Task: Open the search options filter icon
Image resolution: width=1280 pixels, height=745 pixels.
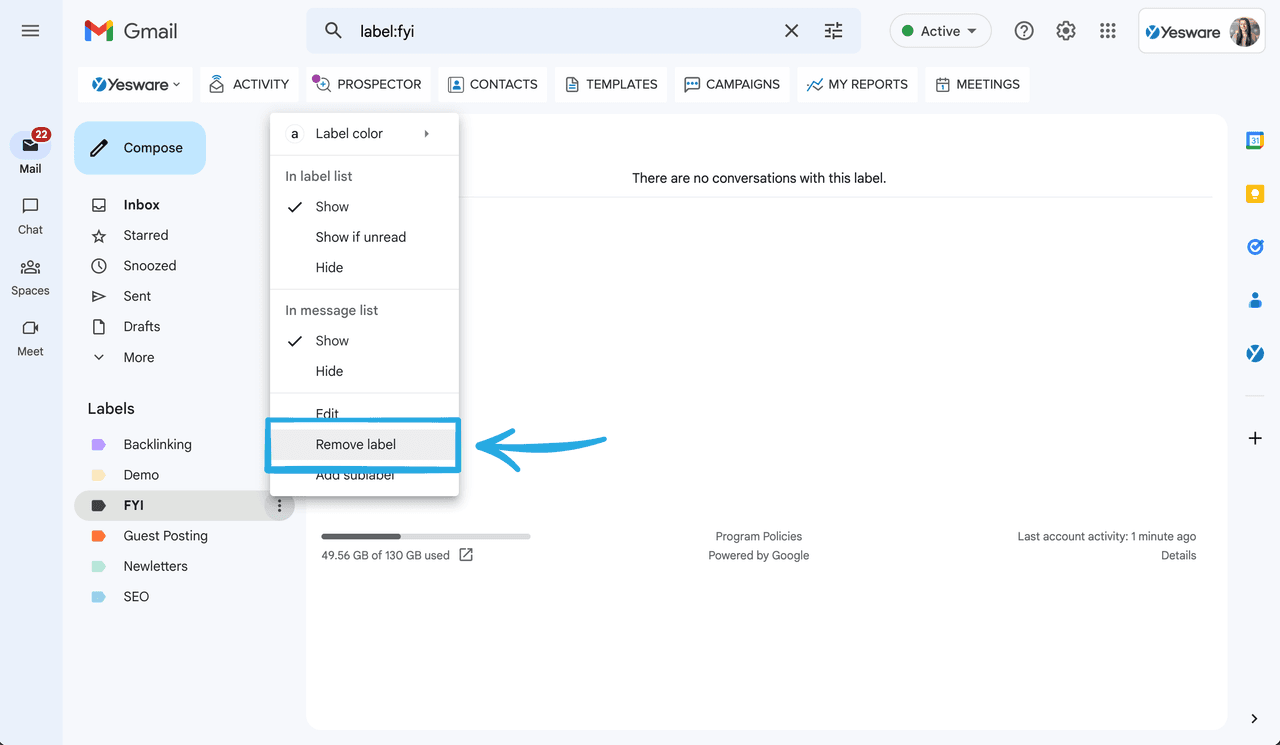Action: (x=833, y=31)
